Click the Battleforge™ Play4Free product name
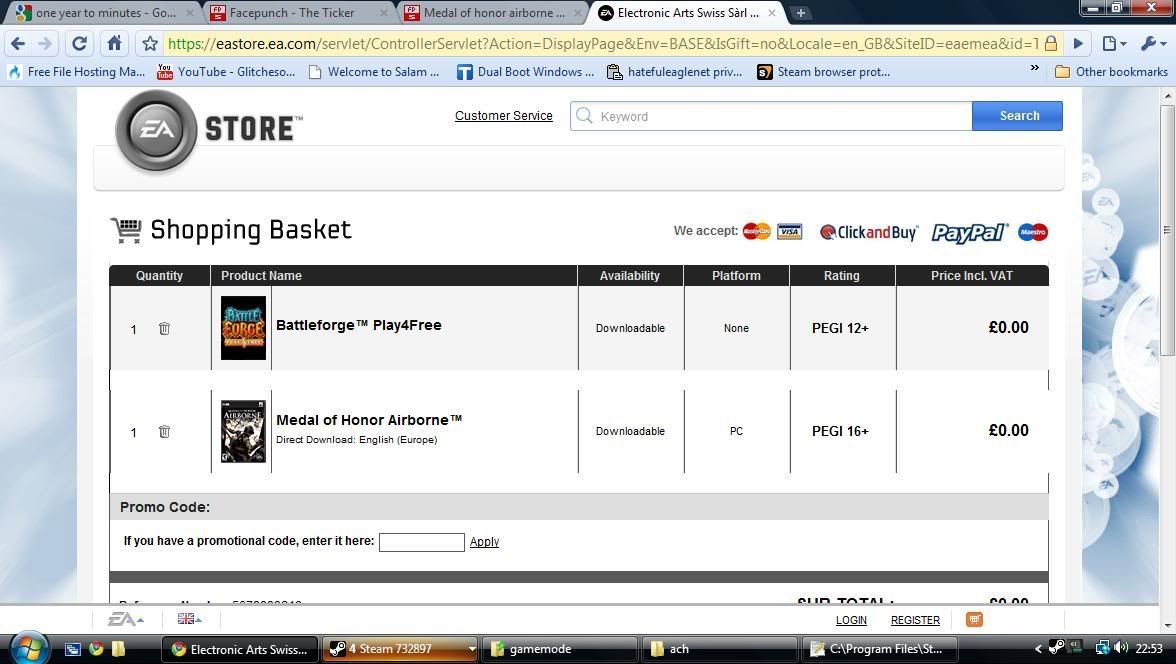 coord(358,325)
